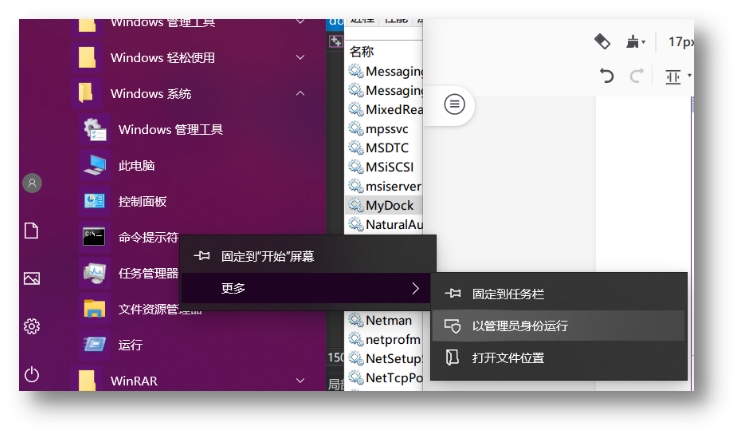The height and width of the screenshot is (437, 740).
Task: Click the round outline menu button
Action: pyautogui.click(x=454, y=104)
